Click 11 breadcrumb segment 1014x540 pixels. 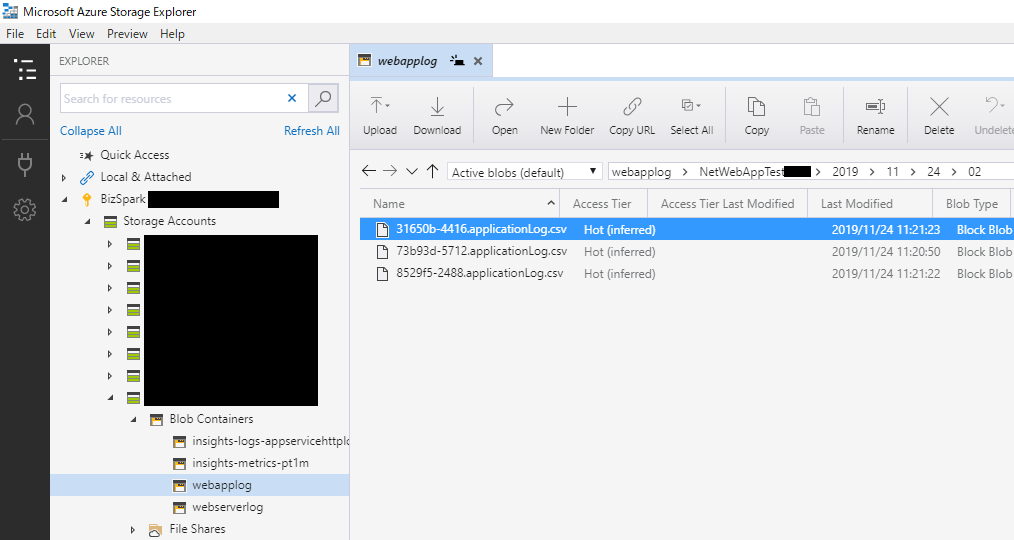(x=892, y=172)
